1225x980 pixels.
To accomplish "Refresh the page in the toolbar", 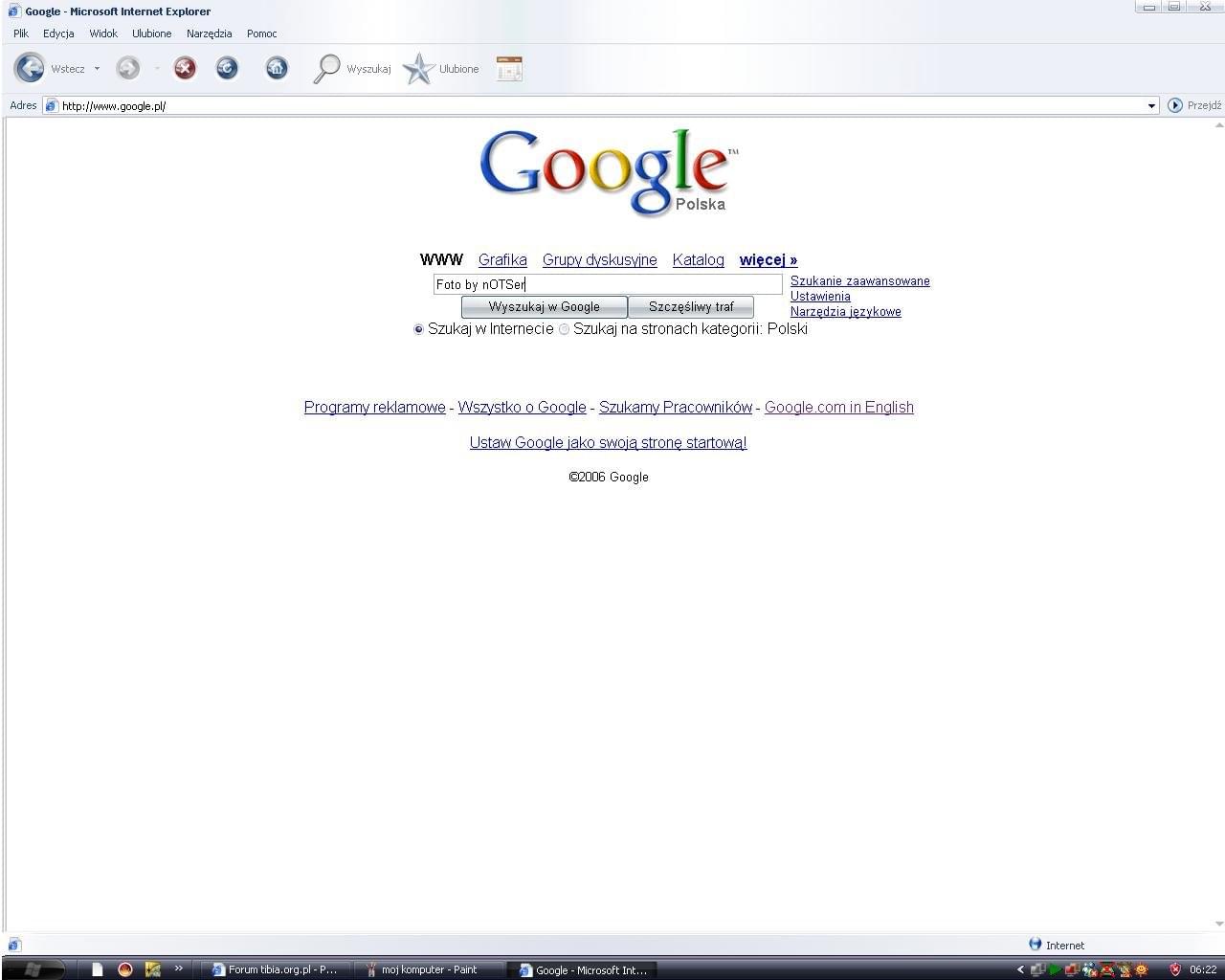I will 227,68.
